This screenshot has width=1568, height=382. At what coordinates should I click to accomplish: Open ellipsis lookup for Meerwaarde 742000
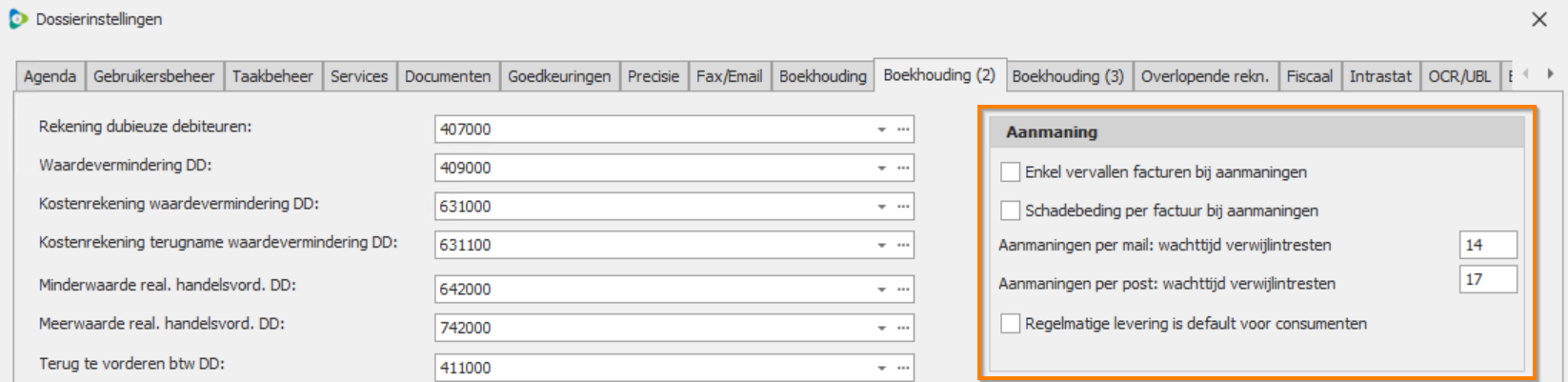[x=903, y=328]
